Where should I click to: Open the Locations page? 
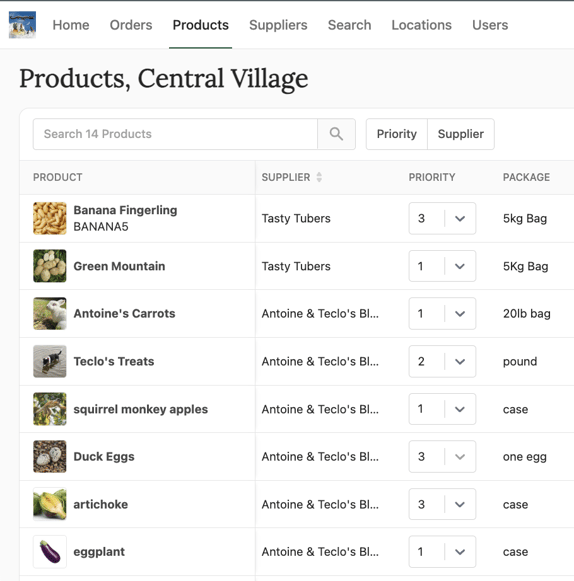422,25
